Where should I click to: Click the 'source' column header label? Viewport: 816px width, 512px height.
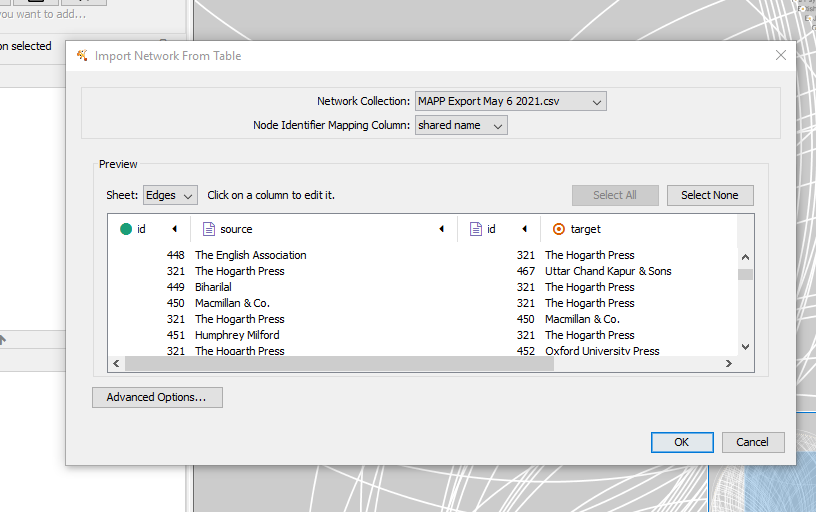pos(236,229)
